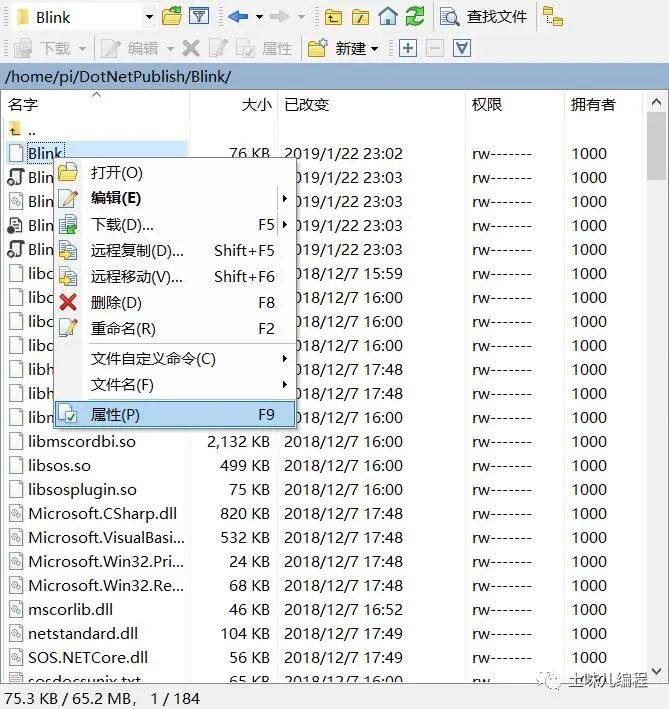Click the path bar /home/pi/DotNetPublish/Blink/
Screen dimensions: 669x709
[334, 76]
